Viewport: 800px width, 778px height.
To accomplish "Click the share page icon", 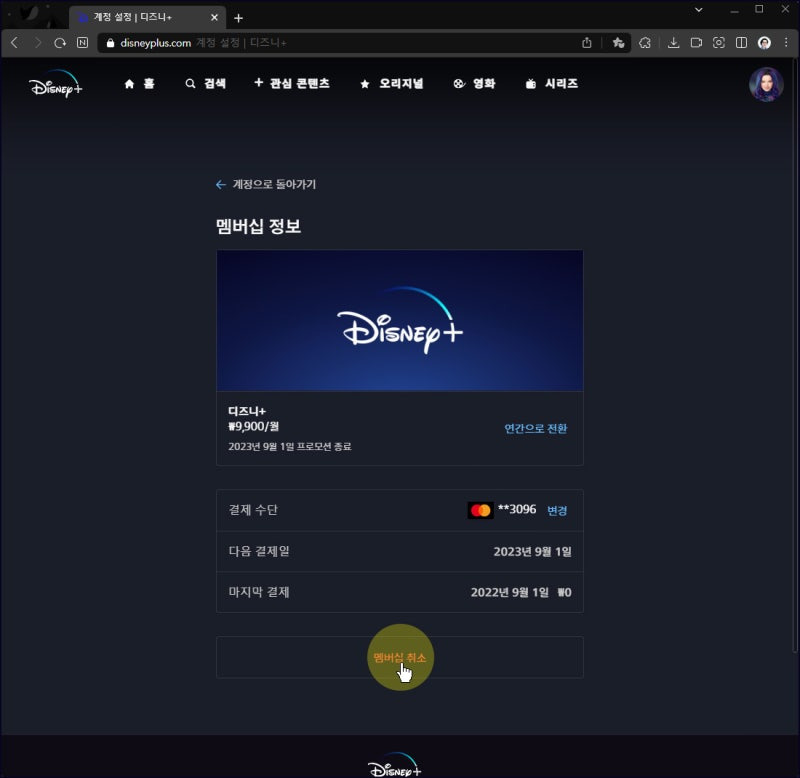I will 587,43.
